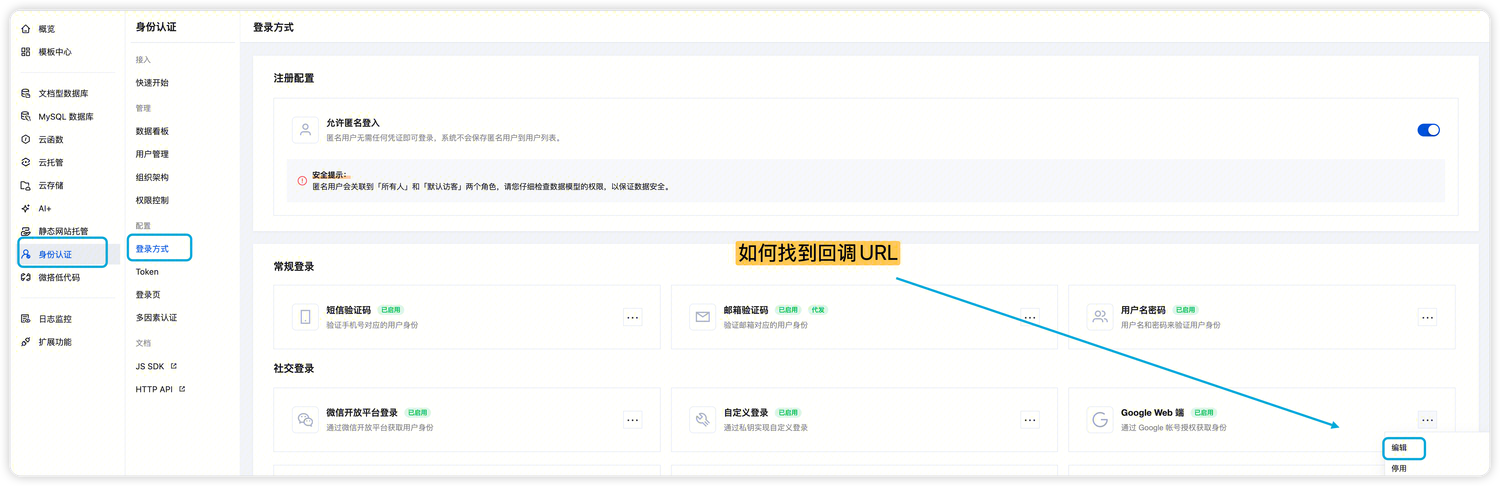Click the 已启用 badge on 短信验证码
1500x486 pixels.
point(390,310)
